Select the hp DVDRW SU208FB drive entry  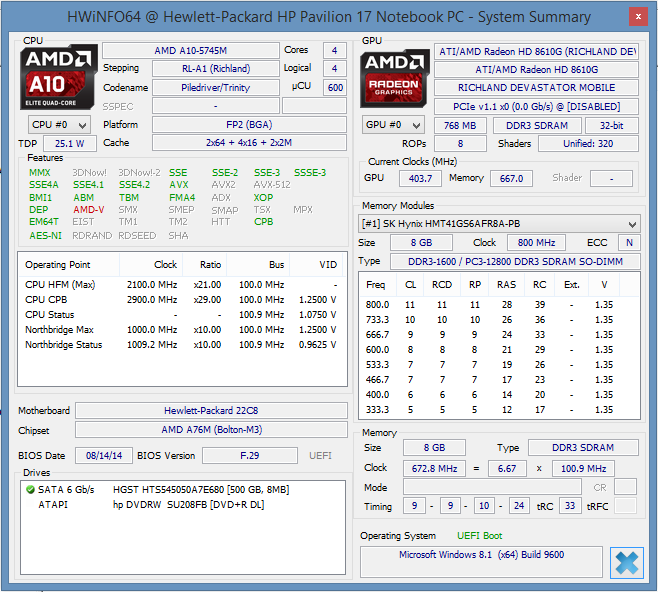189,505
